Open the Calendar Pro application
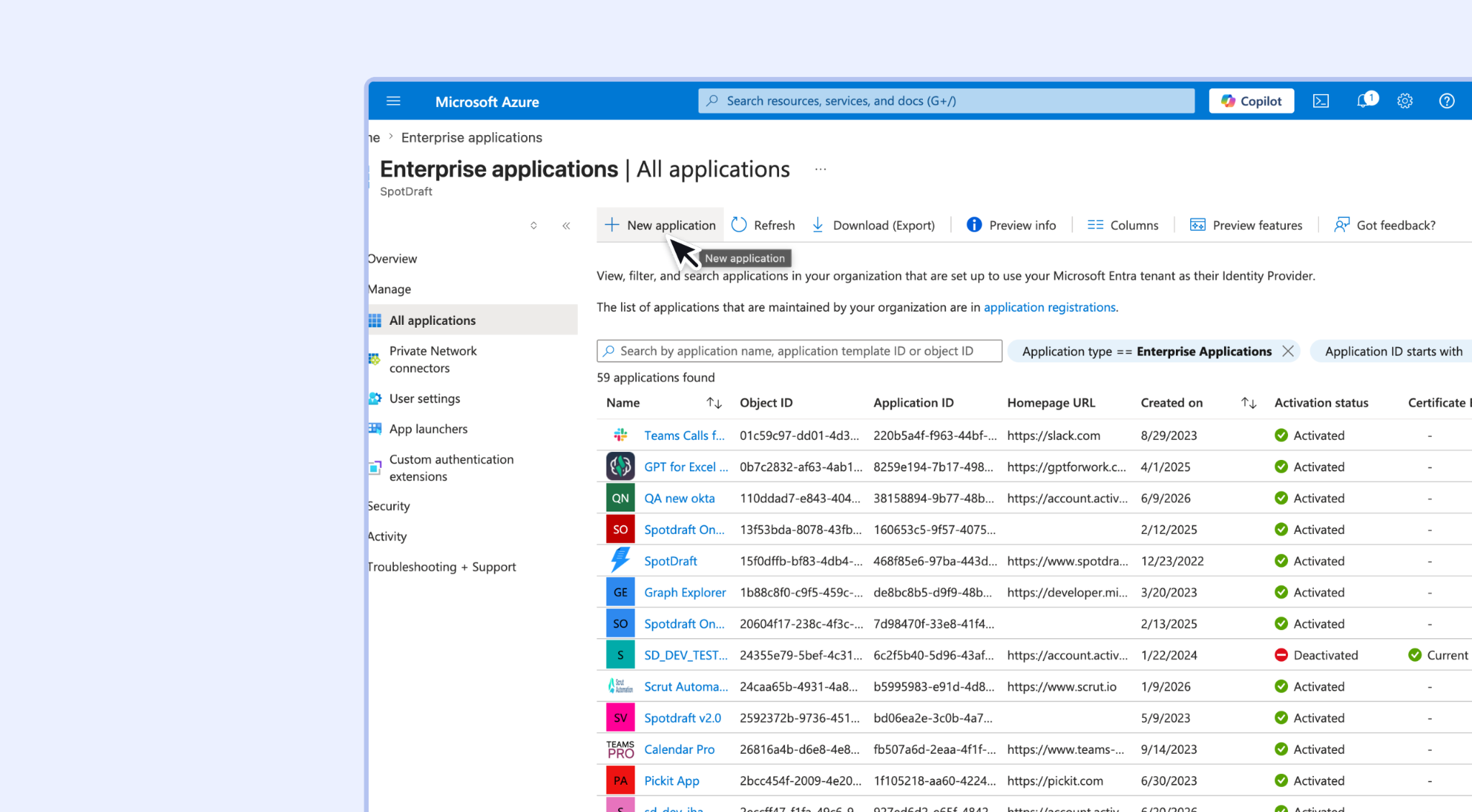1472x812 pixels. tap(679, 749)
